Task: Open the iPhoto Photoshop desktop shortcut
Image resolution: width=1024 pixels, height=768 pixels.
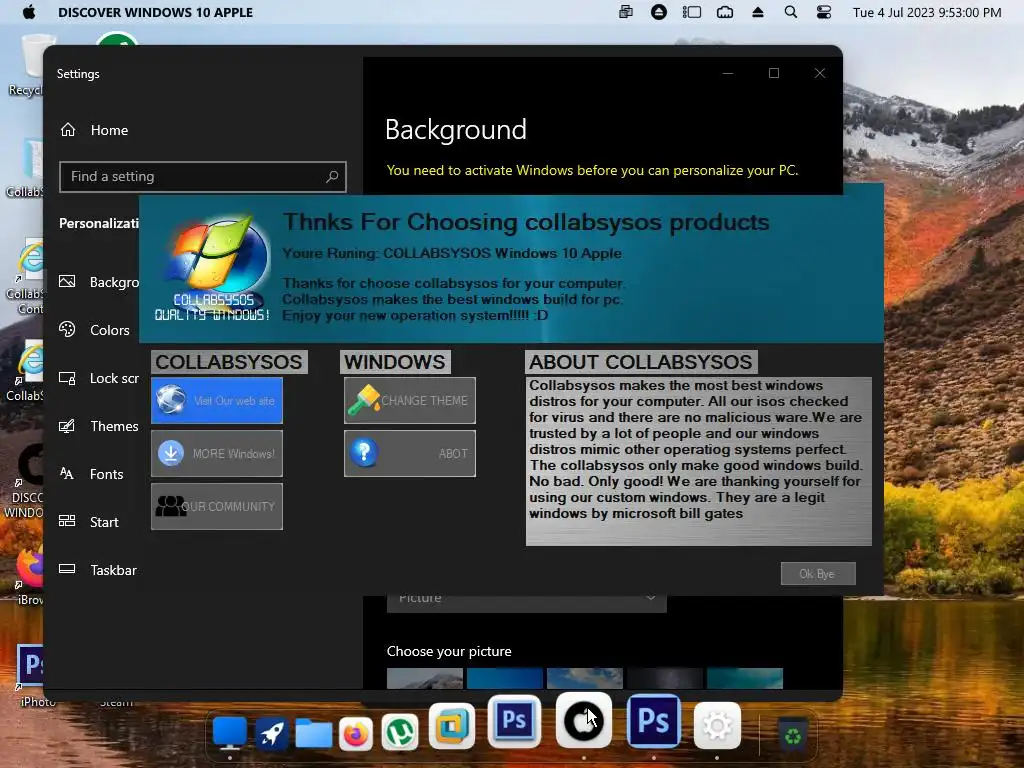Action: click(29, 676)
